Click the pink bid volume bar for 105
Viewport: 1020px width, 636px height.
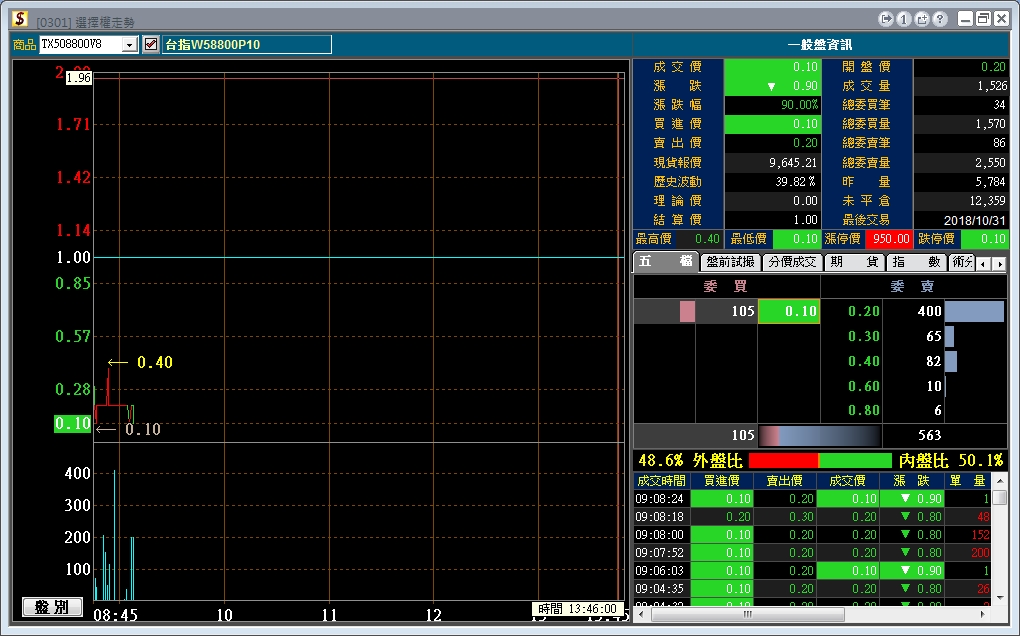pos(687,311)
